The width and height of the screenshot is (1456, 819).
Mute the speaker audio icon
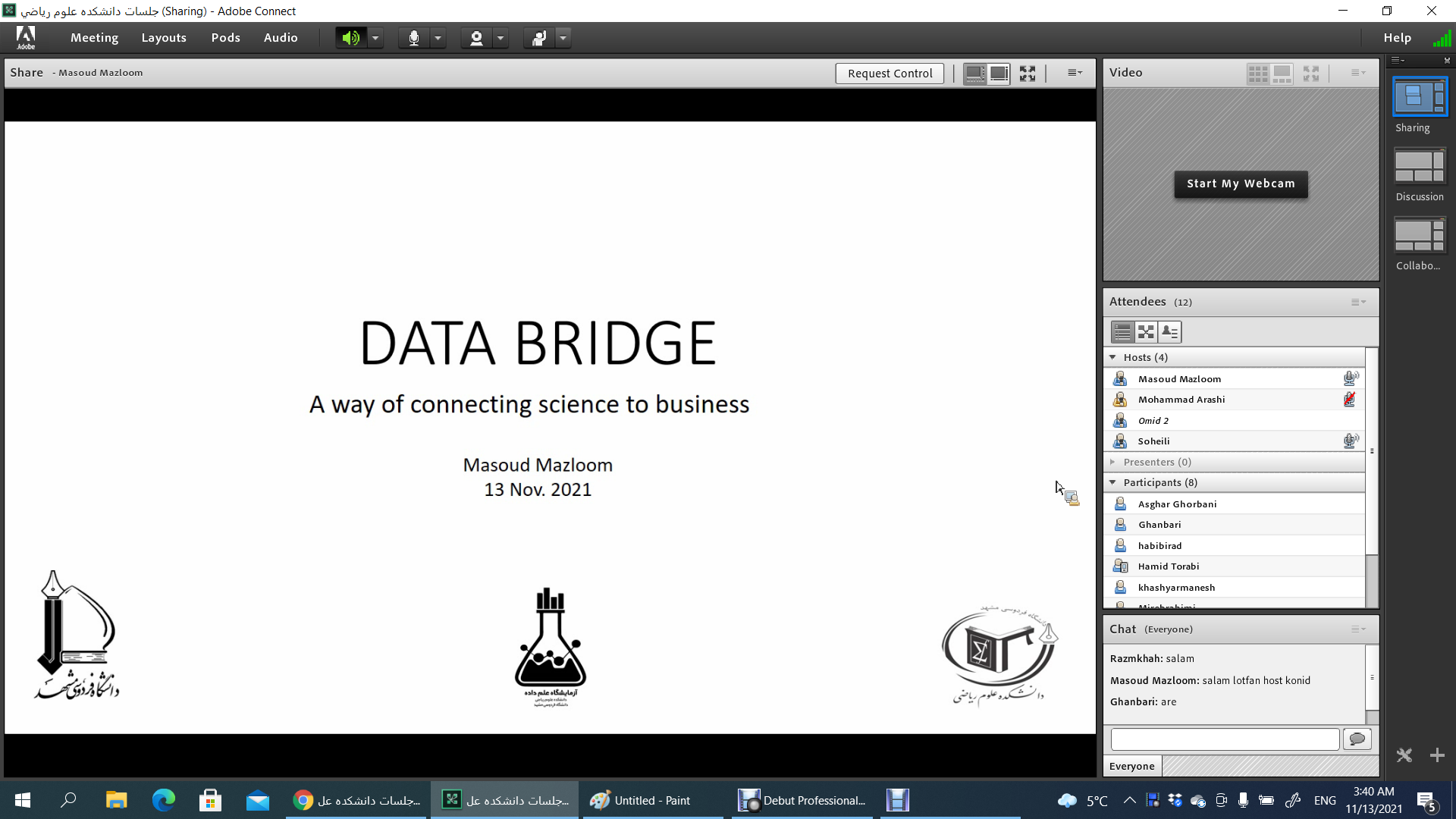pos(350,38)
